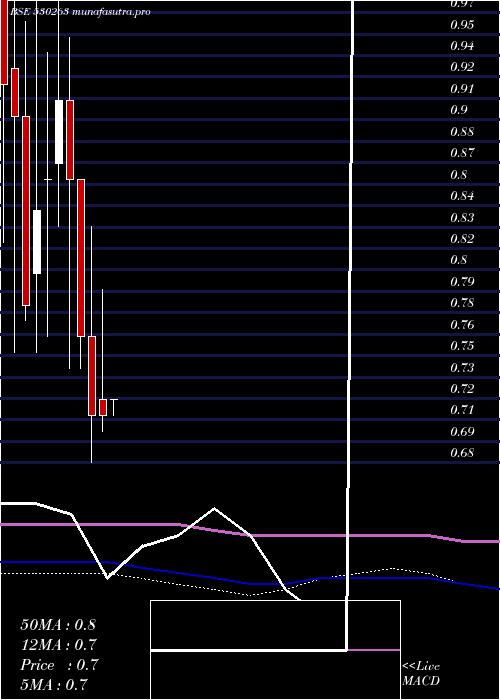
Task: Click the <<Live MACD label
Action: pyautogui.click(x=421, y=673)
